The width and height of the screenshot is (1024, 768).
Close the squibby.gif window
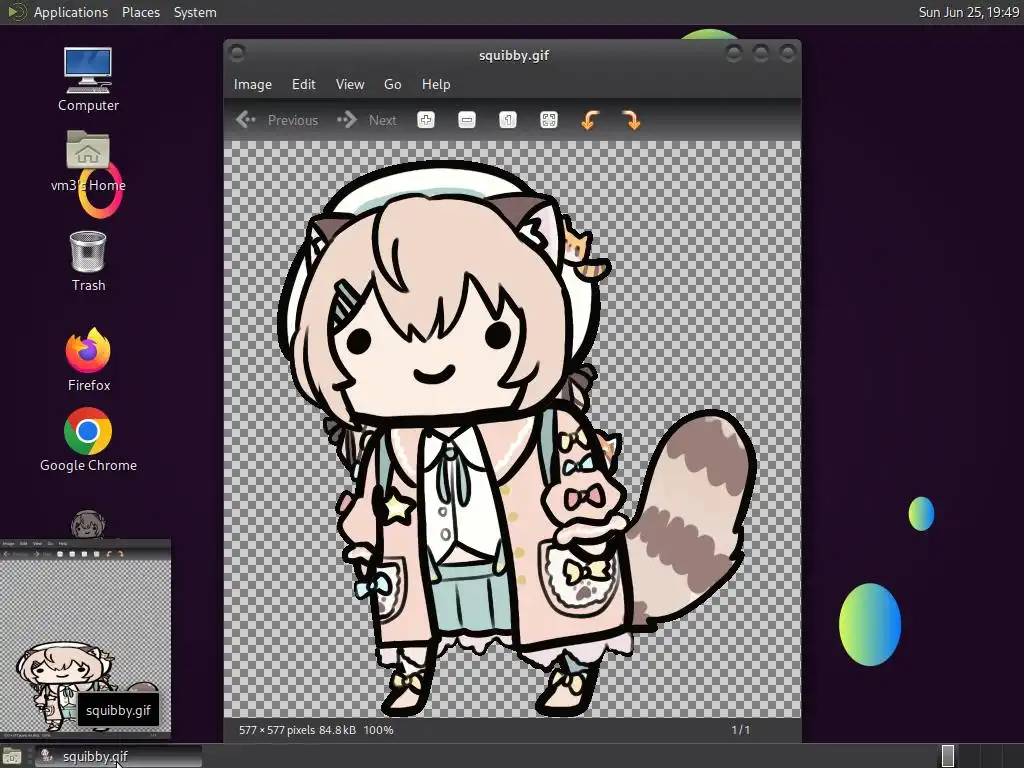788,53
